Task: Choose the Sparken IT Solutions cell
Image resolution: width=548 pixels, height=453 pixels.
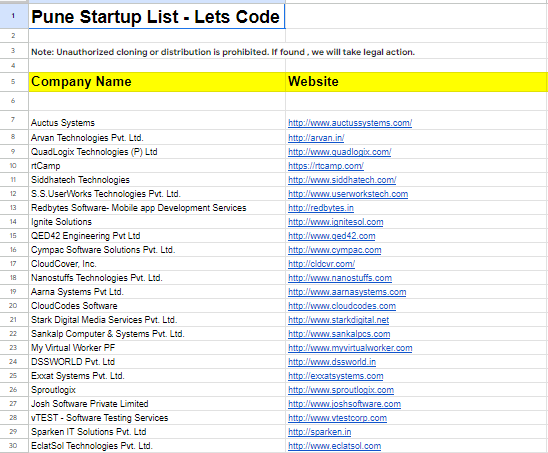Action: click(157, 431)
